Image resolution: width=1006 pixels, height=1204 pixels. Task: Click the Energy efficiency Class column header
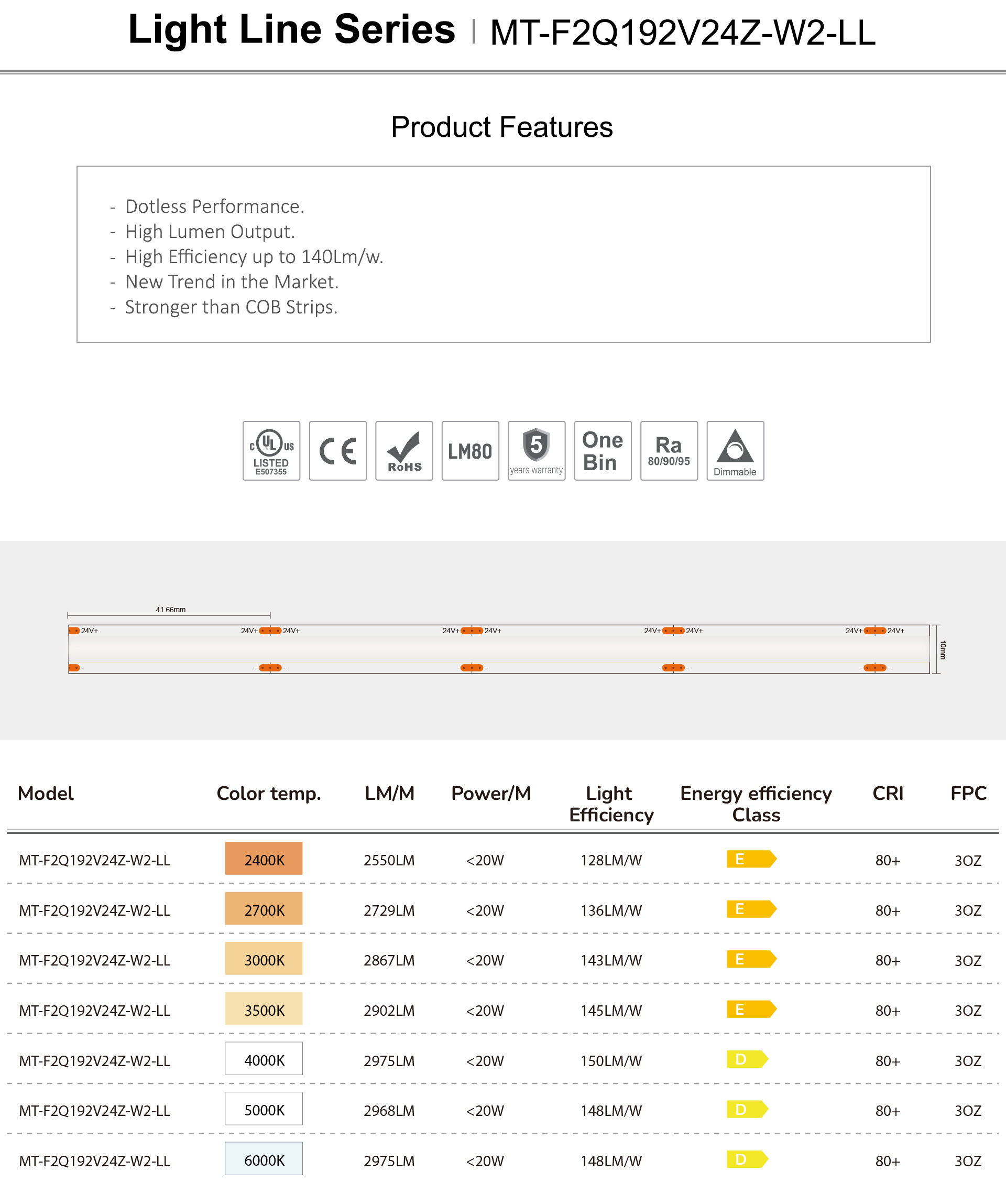756,804
